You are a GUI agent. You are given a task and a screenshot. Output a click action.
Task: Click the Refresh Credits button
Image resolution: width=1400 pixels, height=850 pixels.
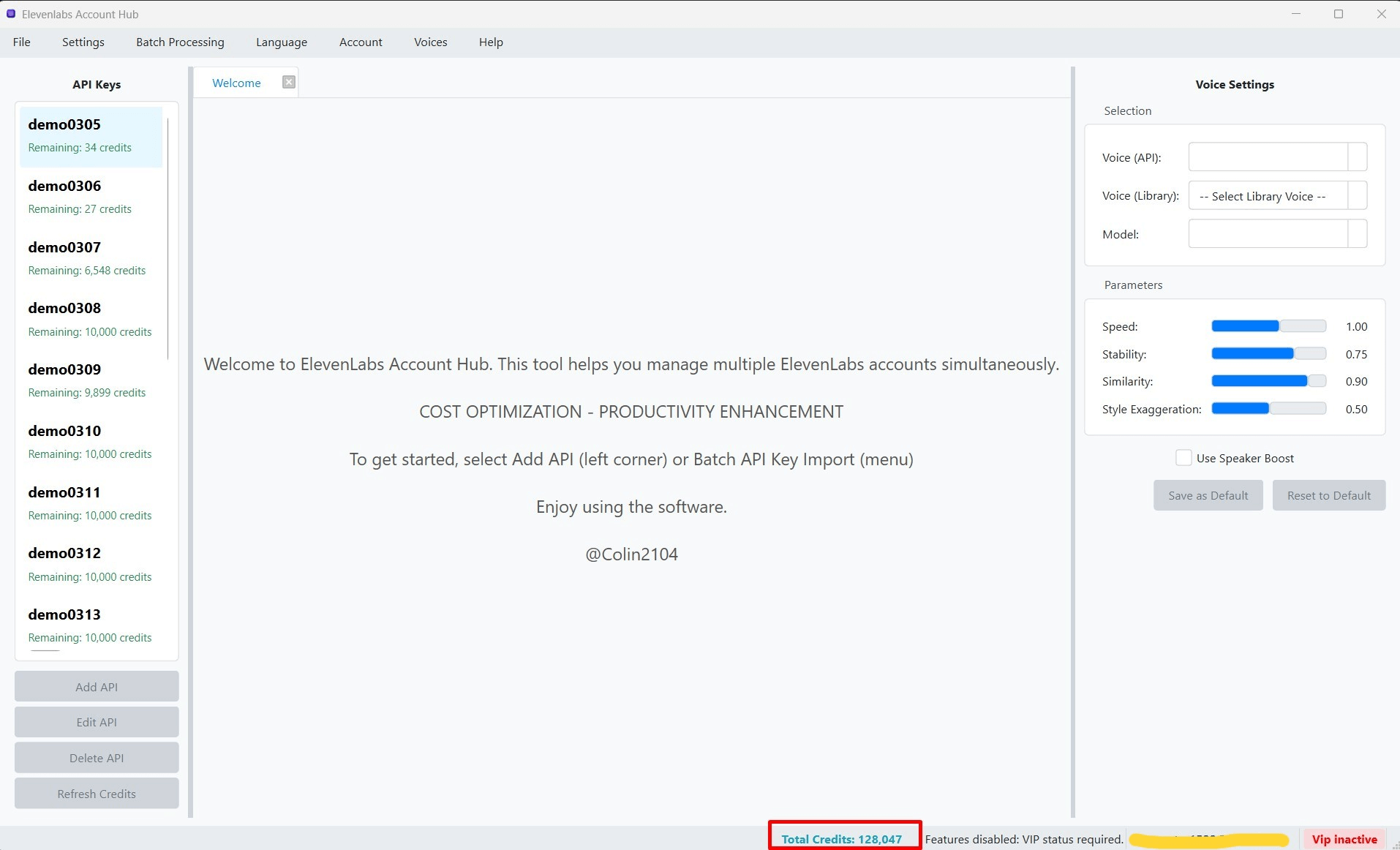[97, 794]
